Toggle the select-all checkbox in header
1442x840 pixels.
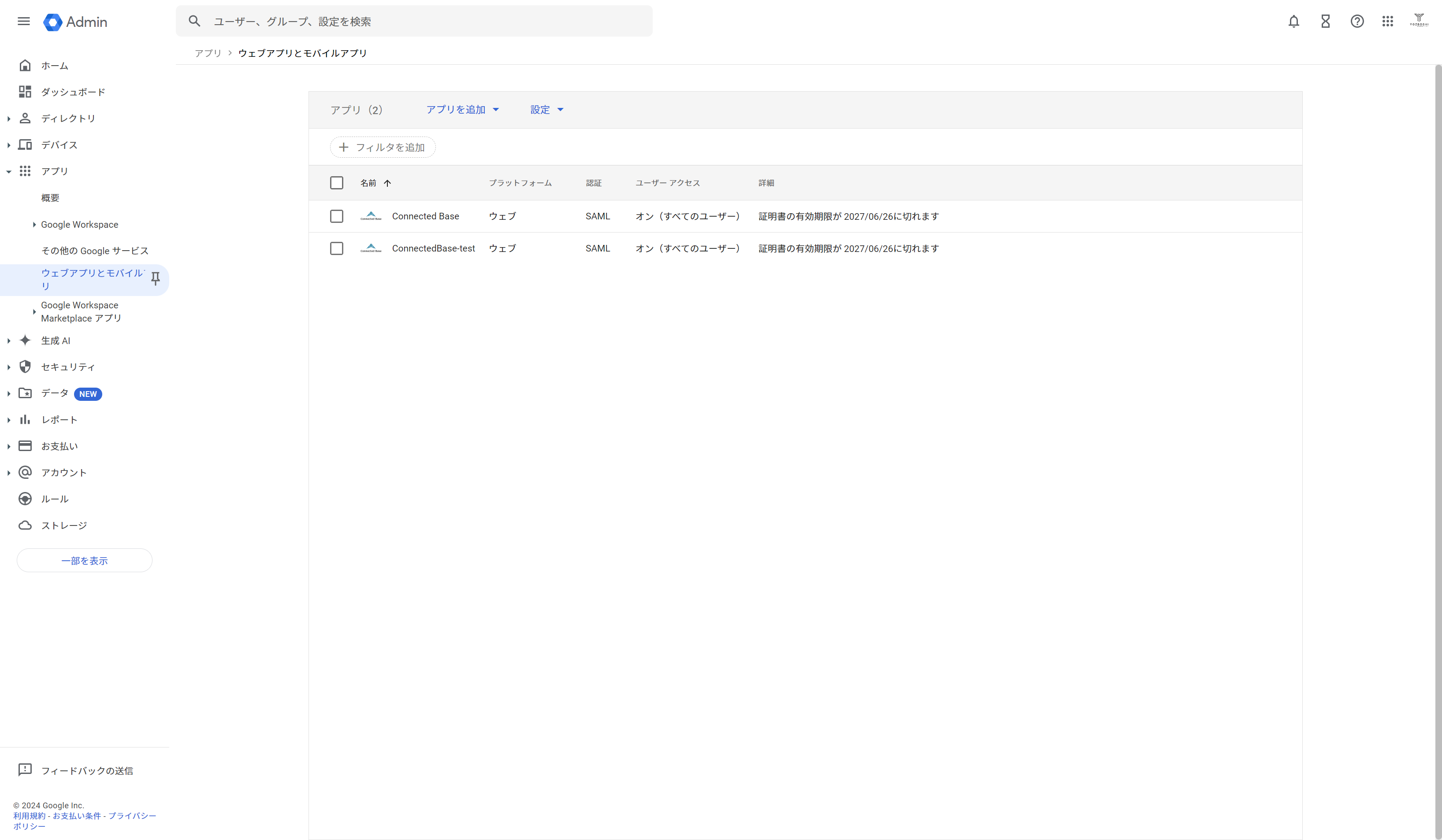pos(336,183)
